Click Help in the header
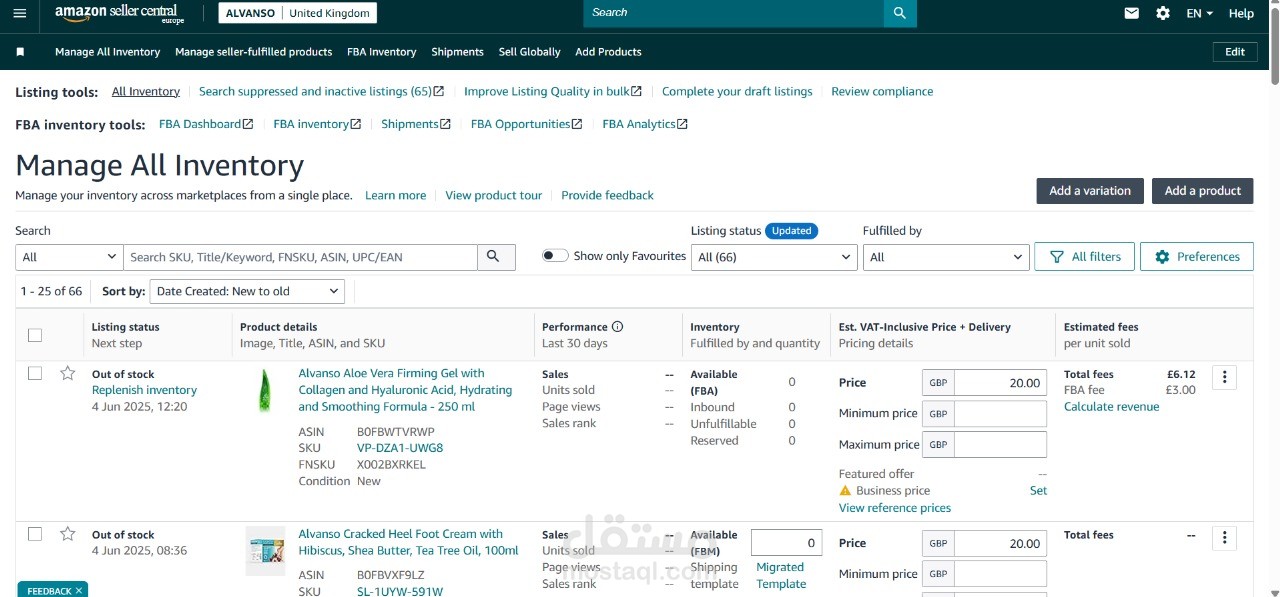 click(1241, 13)
